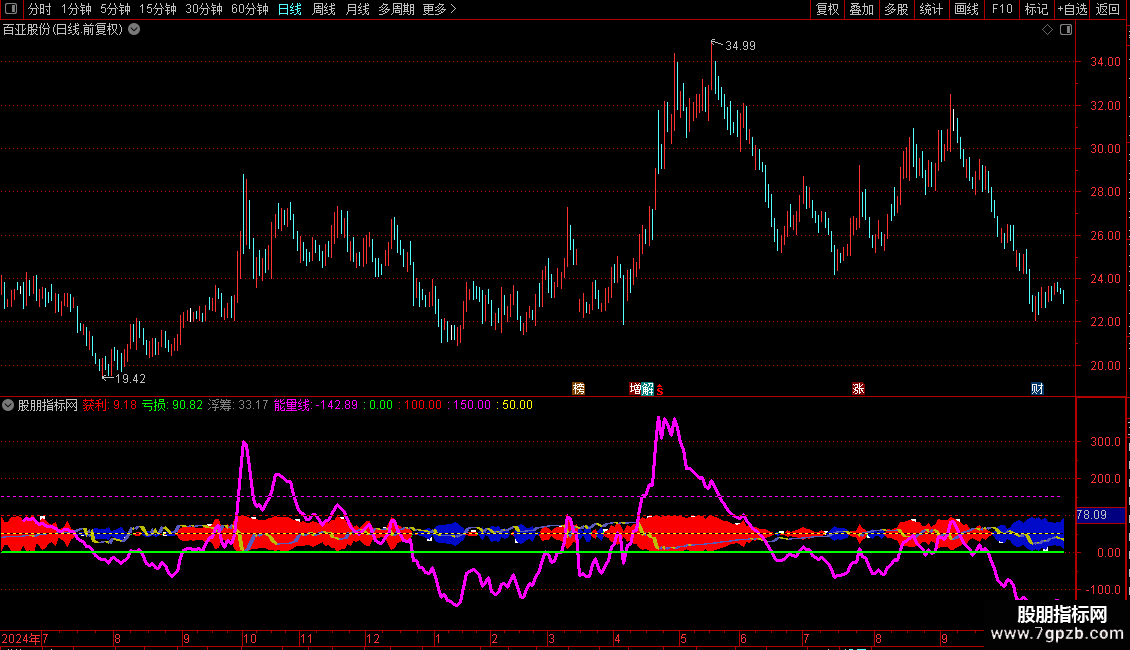Click the diamond icon above price axis
The image size is (1130, 650).
click(1047, 30)
